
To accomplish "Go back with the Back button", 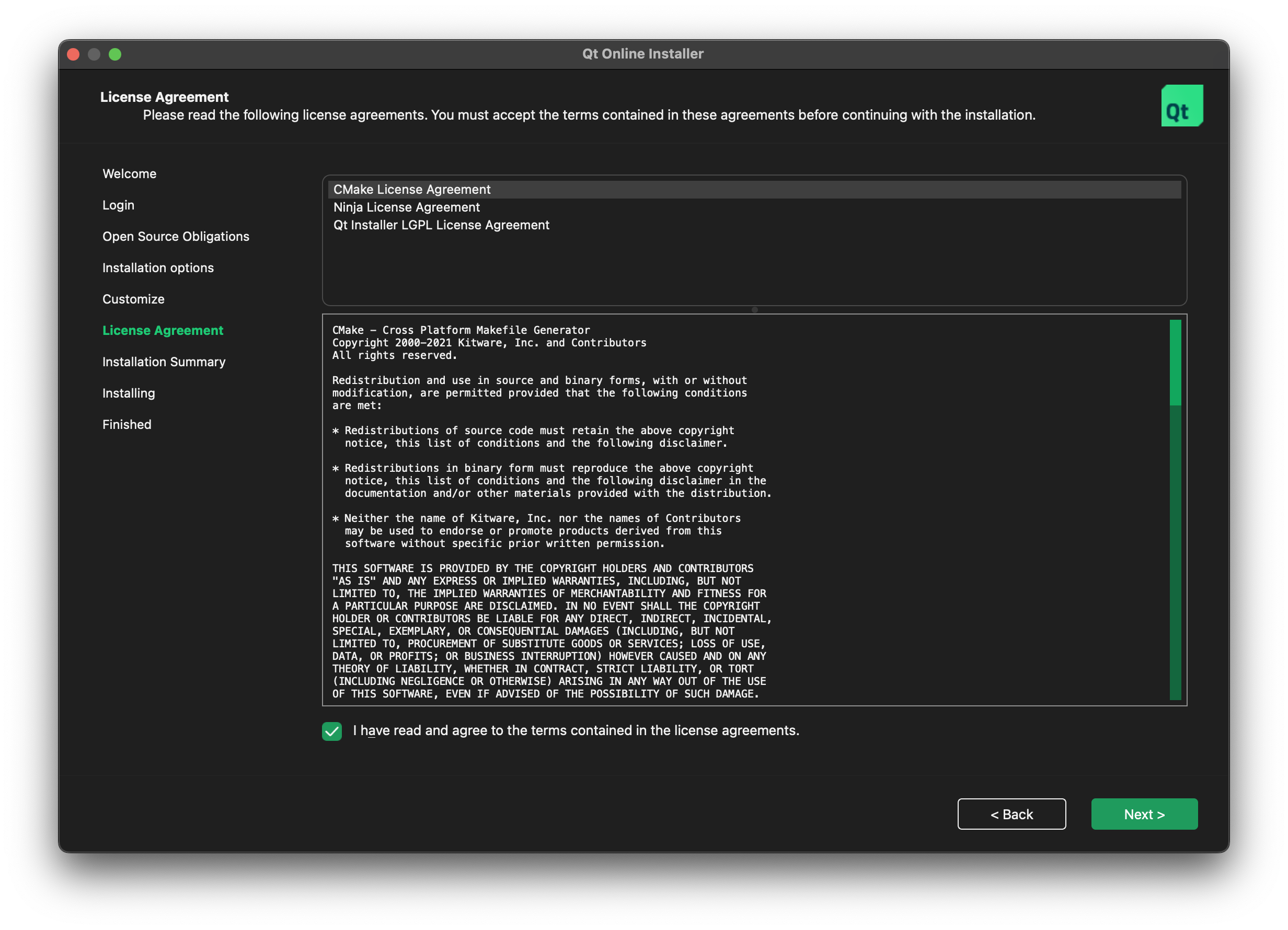I will (x=1011, y=813).
